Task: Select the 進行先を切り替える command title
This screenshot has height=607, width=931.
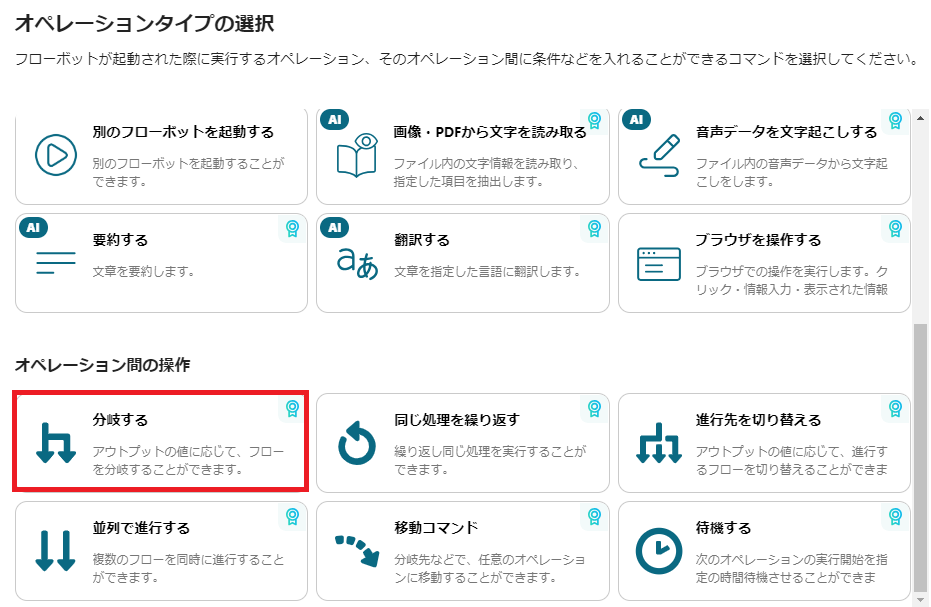Action: 758,420
